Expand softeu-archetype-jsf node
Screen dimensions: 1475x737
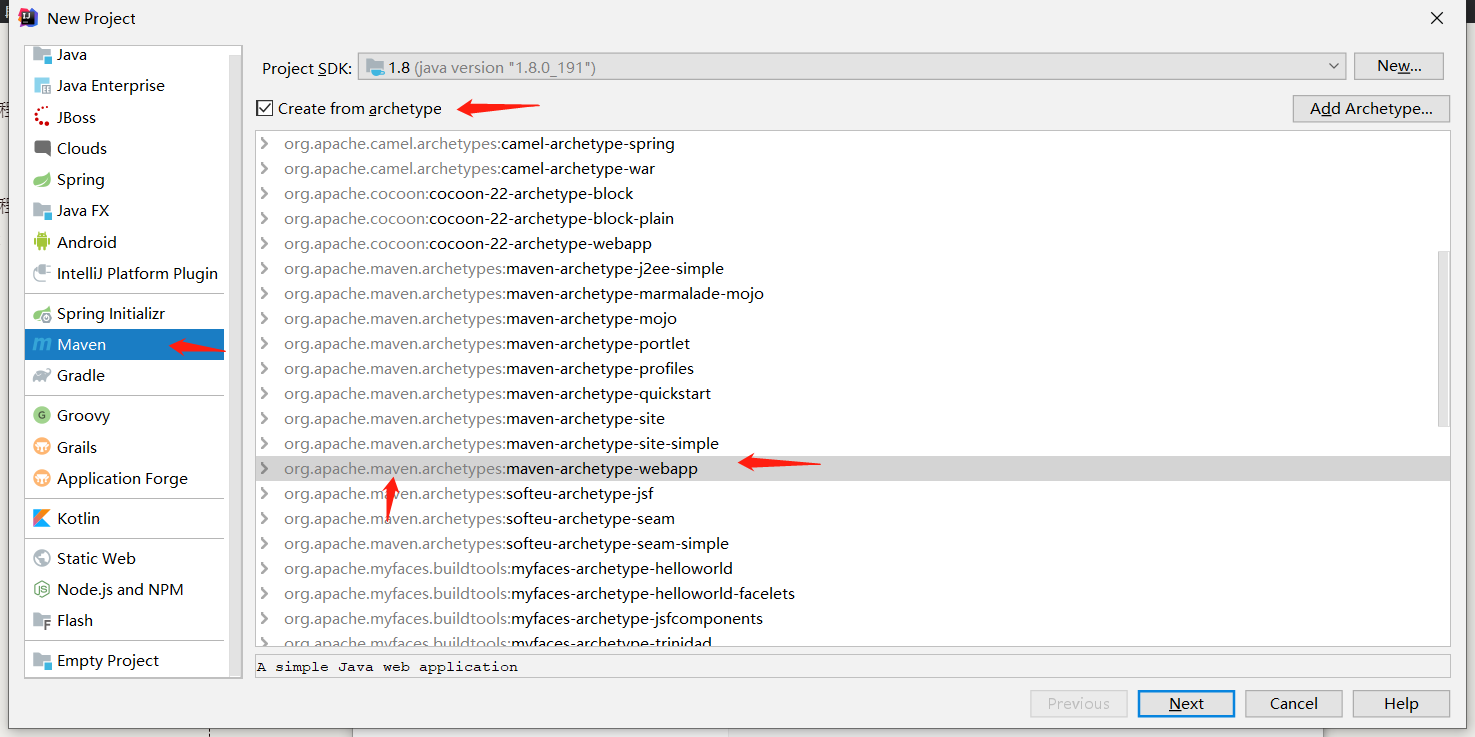point(265,494)
